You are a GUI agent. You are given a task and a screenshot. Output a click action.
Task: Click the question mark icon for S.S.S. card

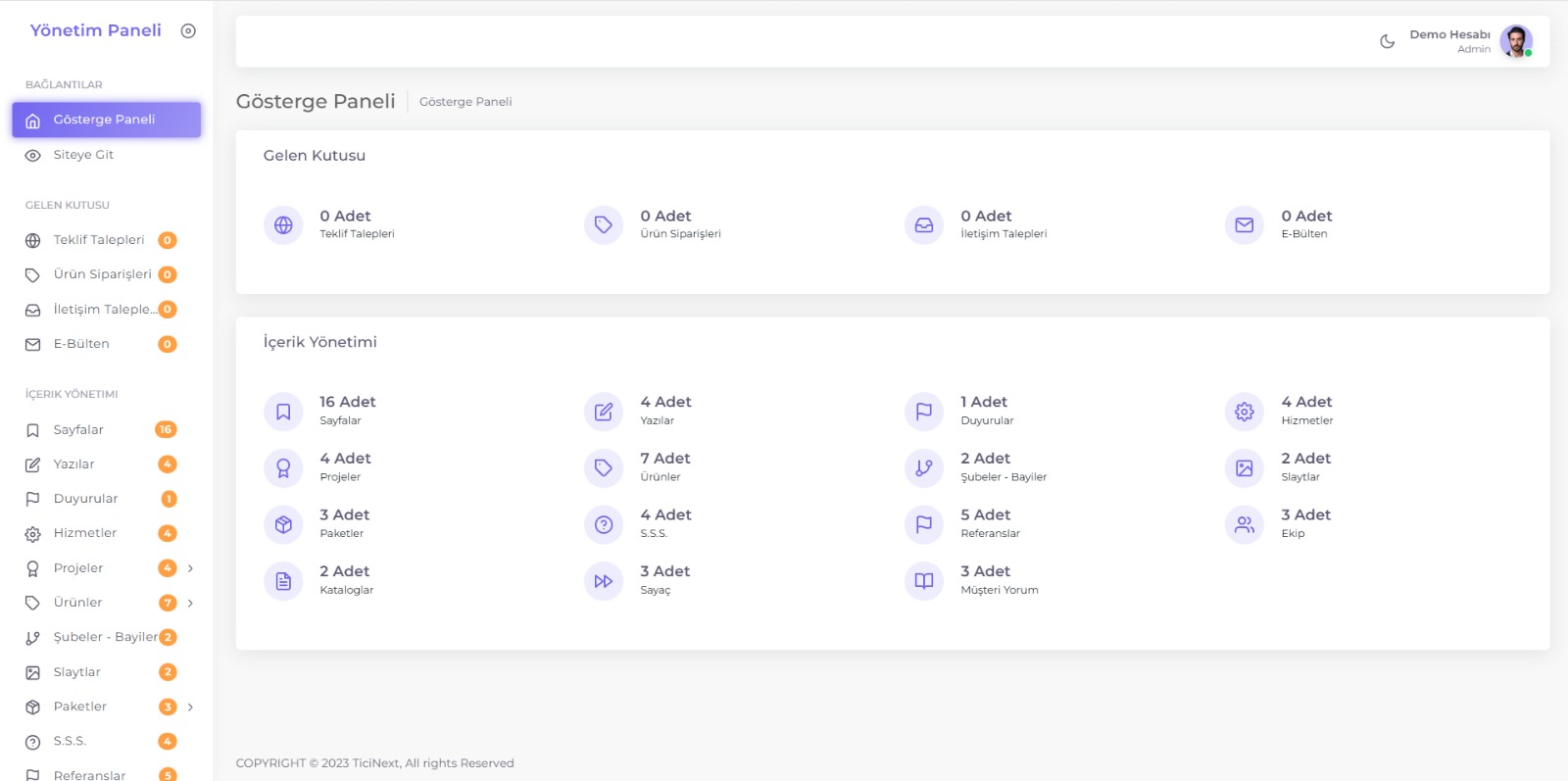tap(604, 525)
